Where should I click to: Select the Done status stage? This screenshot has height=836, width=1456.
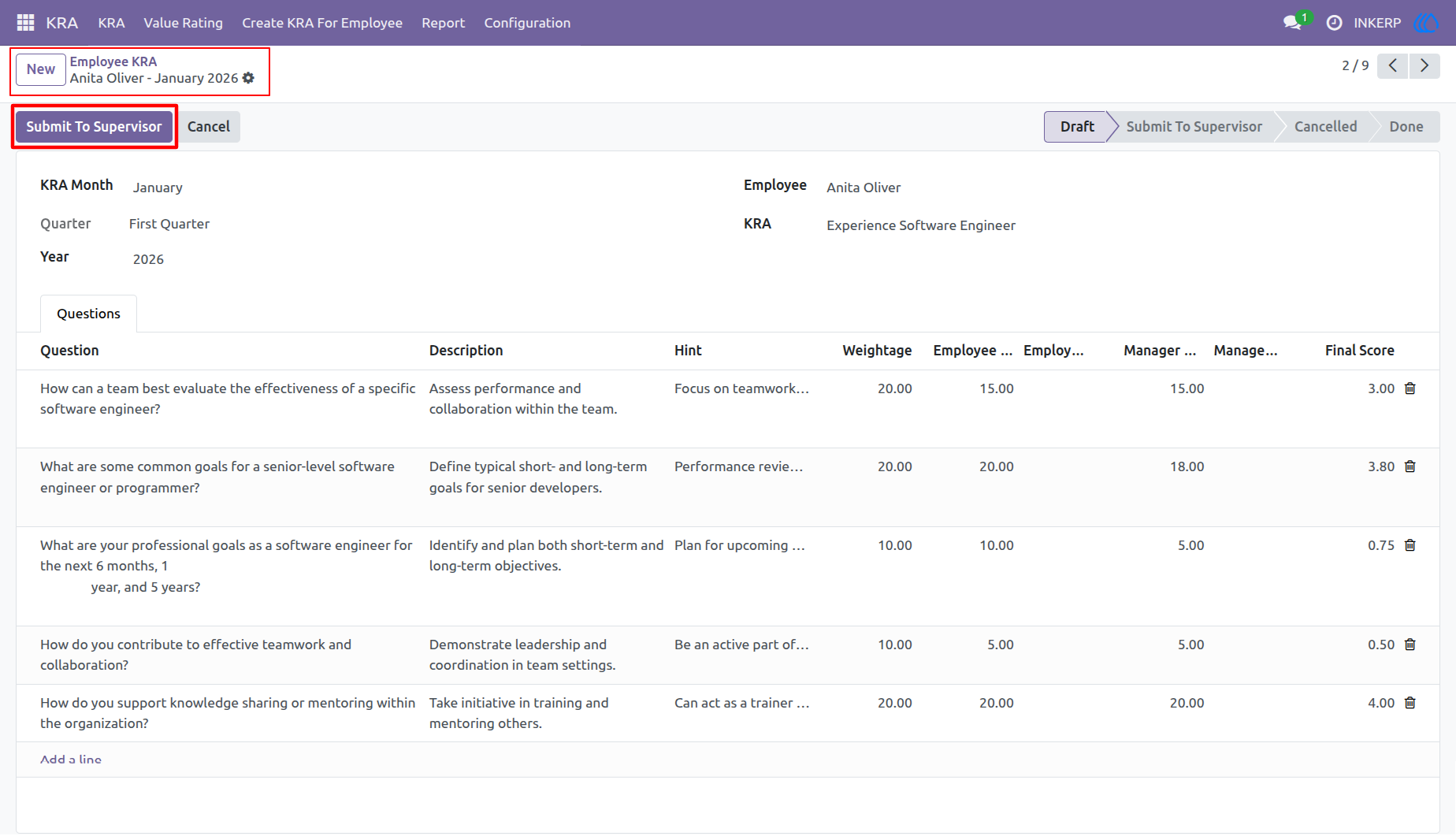pyautogui.click(x=1406, y=127)
